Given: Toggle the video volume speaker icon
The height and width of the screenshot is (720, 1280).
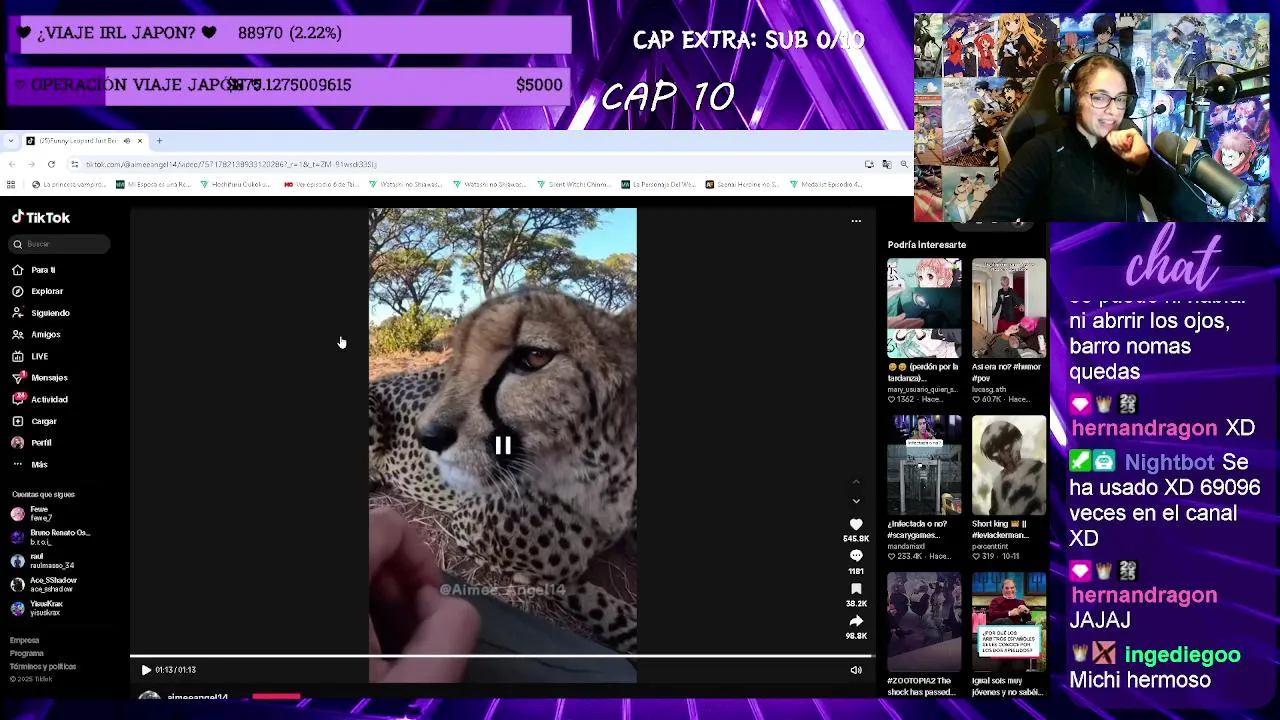Looking at the screenshot, I should (856, 670).
